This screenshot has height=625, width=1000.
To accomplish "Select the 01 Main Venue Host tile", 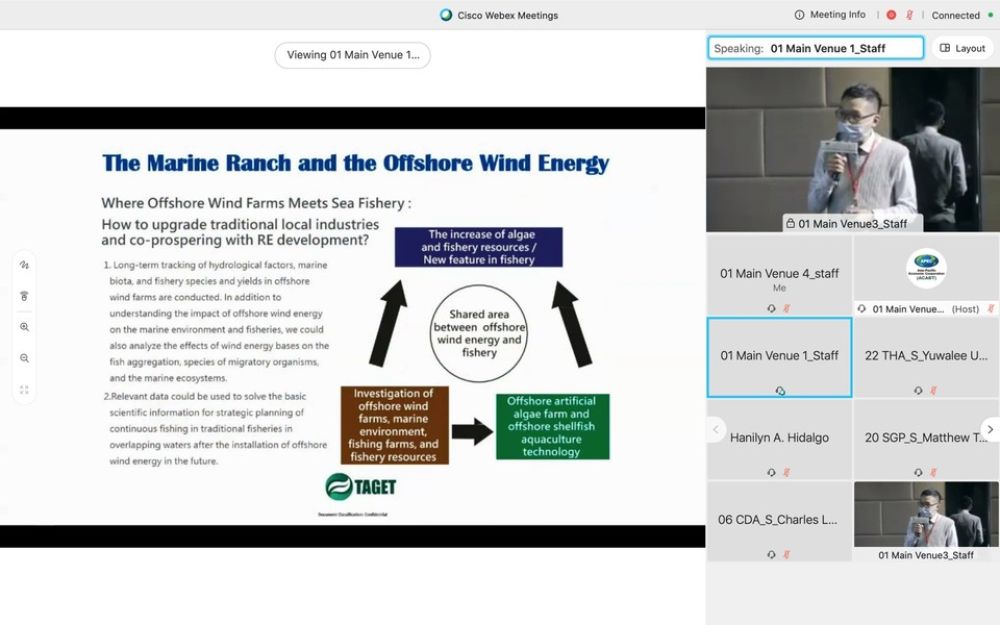I will 926,275.
